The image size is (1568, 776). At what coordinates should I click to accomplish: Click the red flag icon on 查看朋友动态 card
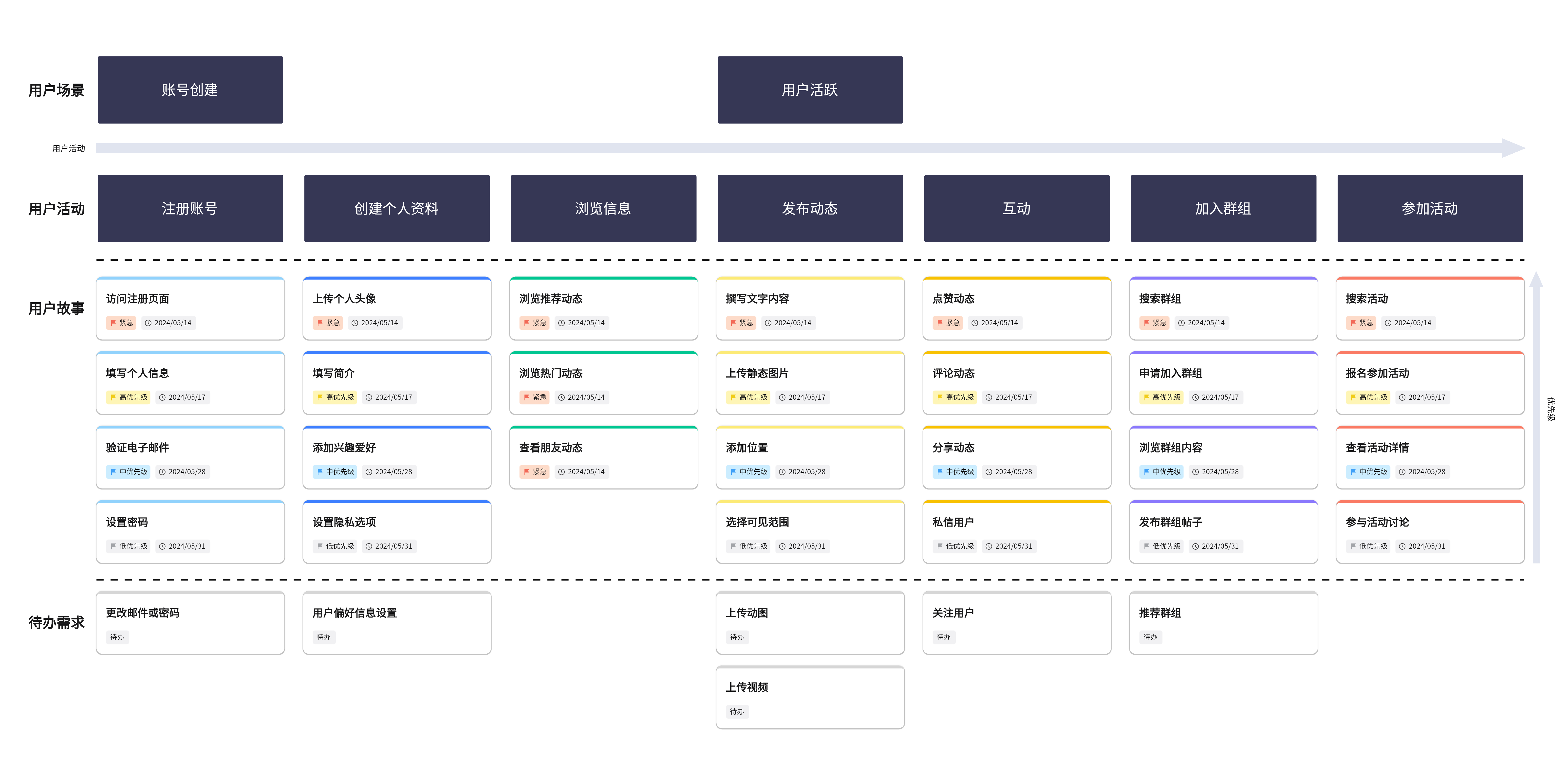526,472
